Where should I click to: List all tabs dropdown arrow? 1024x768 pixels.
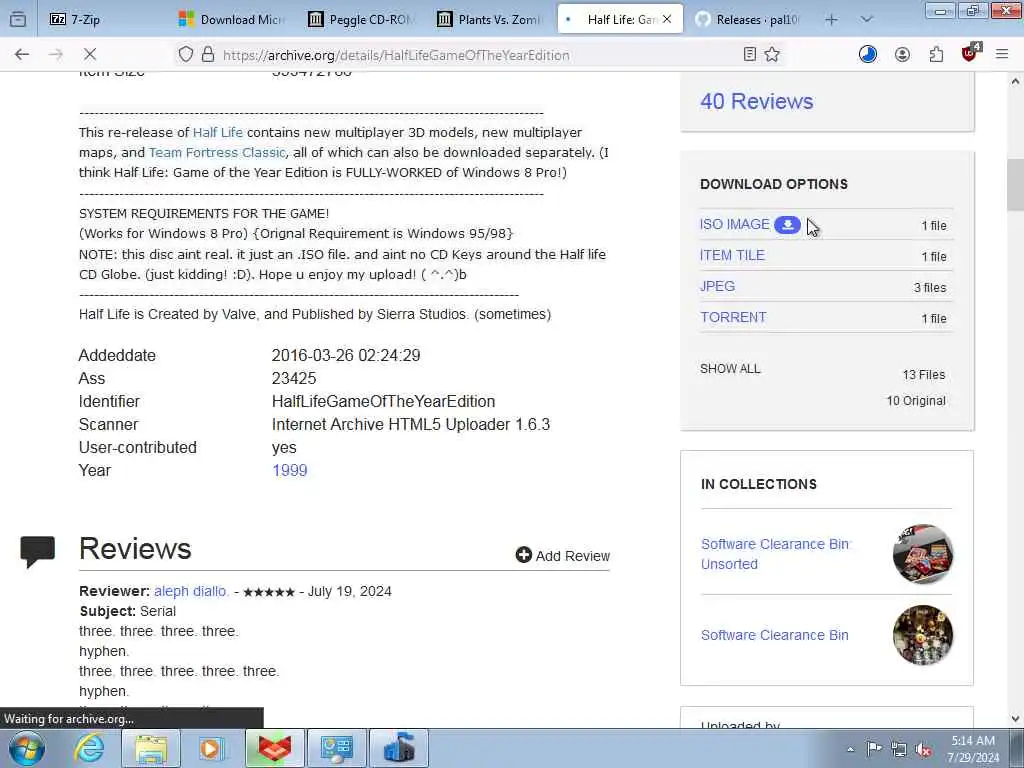pos(867,20)
